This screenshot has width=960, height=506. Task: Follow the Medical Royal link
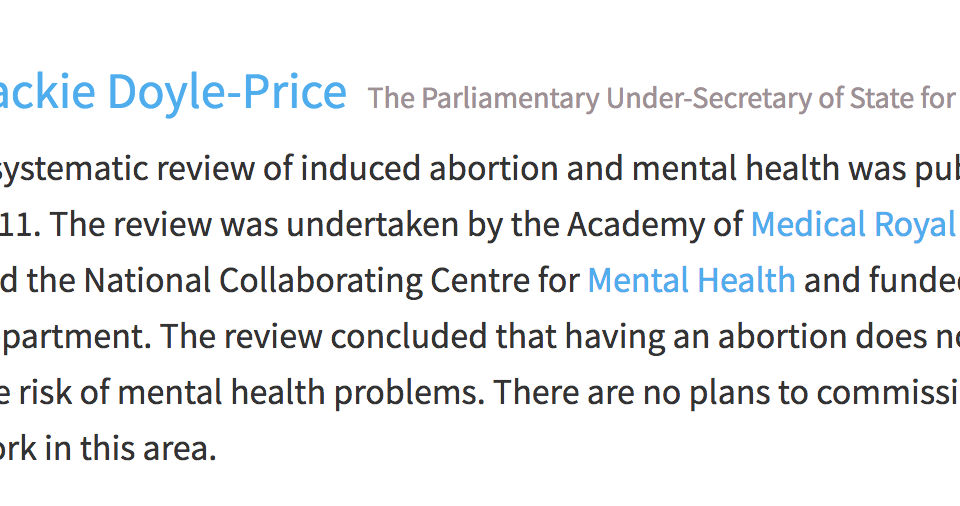pyautogui.click(x=855, y=224)
